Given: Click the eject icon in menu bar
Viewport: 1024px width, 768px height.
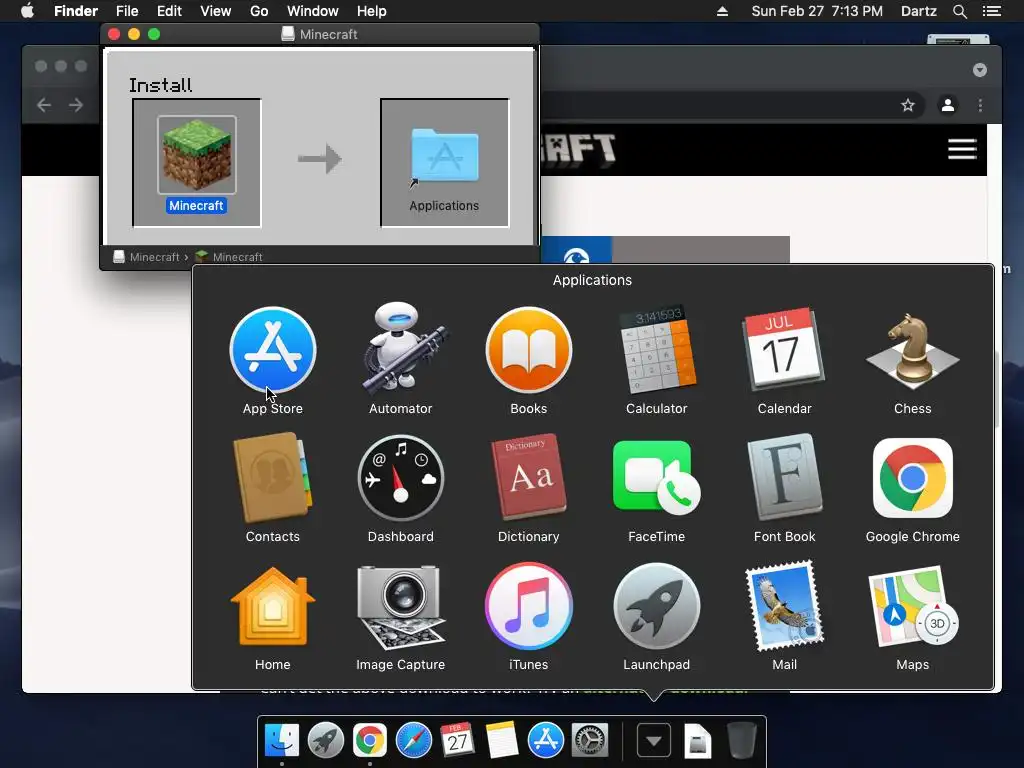Looking at the screenshot, I should pos(722,11).
